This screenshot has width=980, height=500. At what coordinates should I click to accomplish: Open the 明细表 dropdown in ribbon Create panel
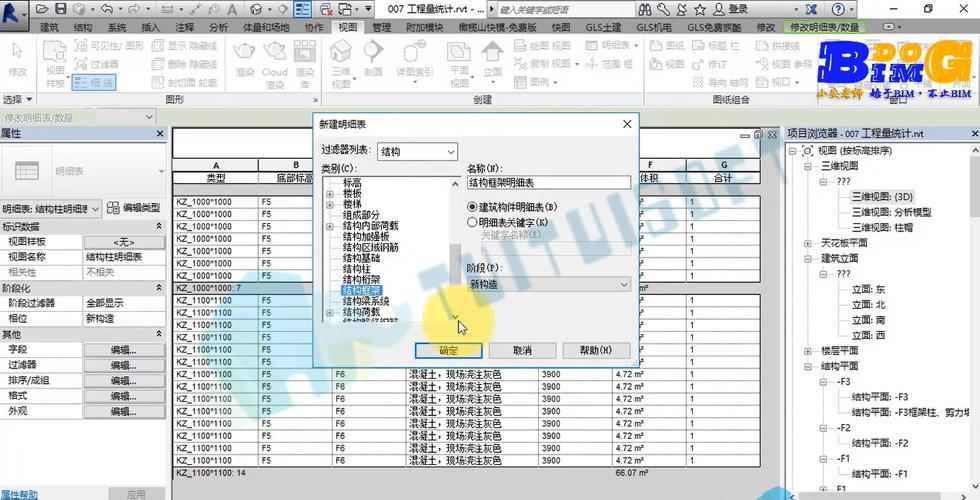tap(612, 45)
